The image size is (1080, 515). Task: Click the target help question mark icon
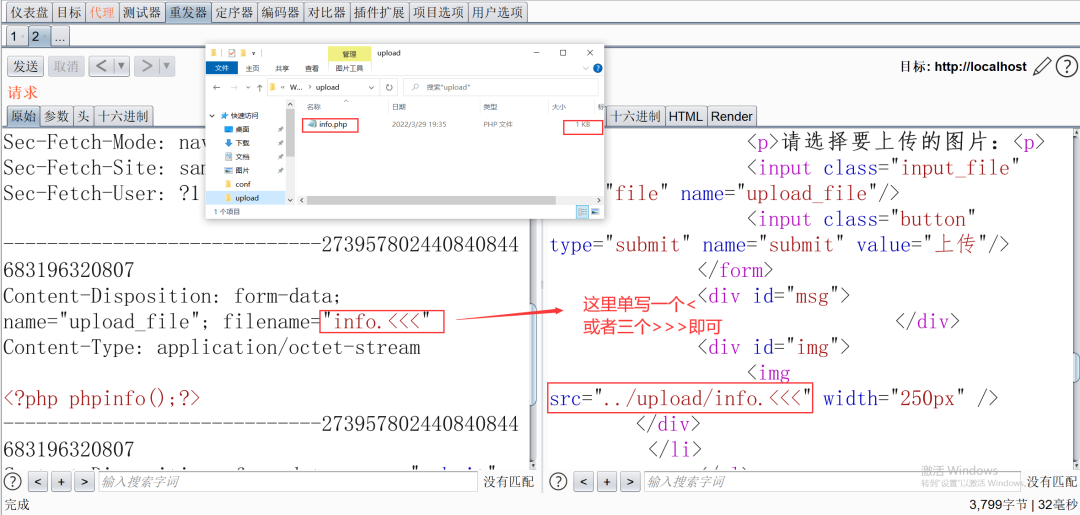pyautogui.click(x=1065, y=66)
